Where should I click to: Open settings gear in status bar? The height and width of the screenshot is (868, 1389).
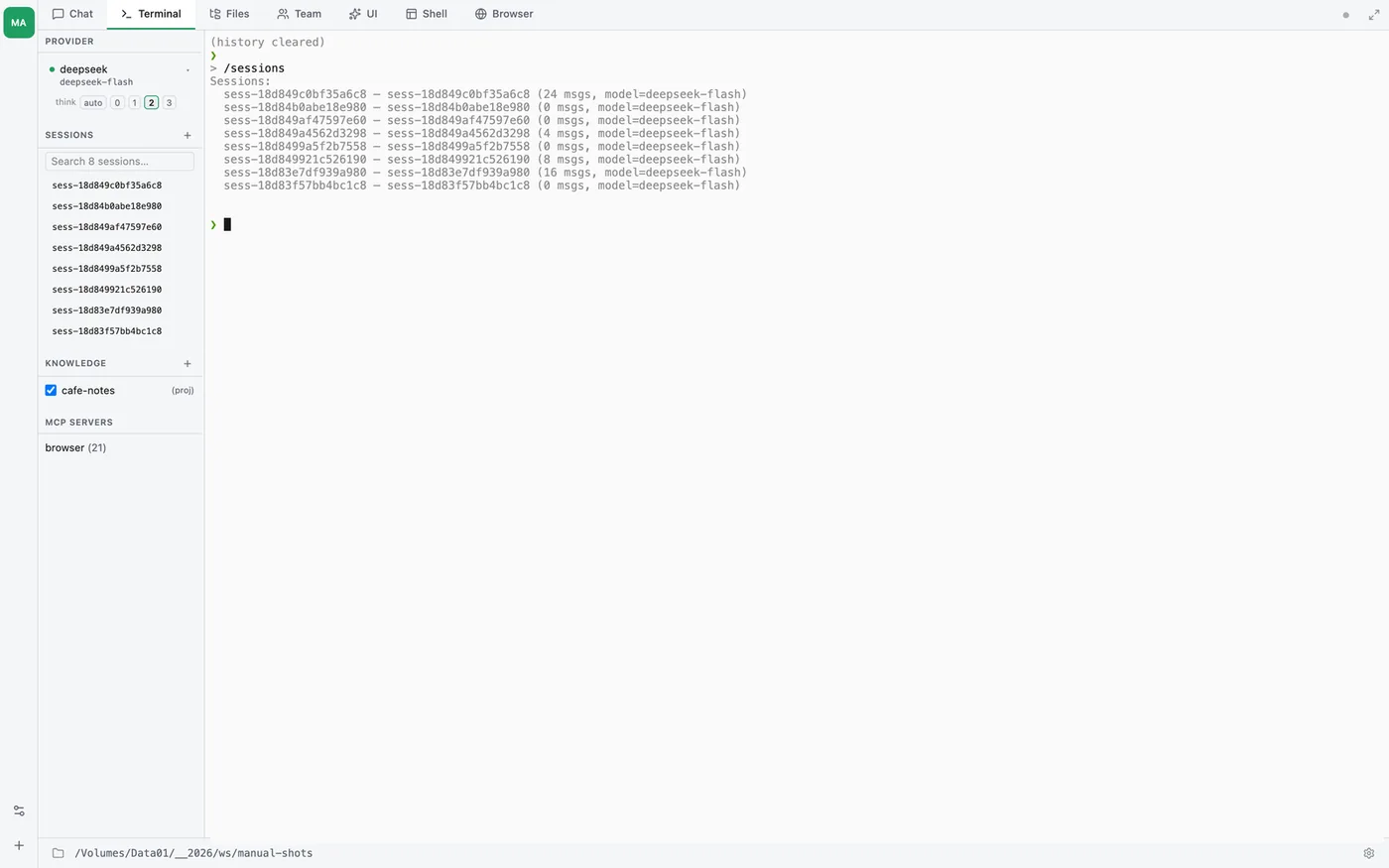[x=1369, y=853]
